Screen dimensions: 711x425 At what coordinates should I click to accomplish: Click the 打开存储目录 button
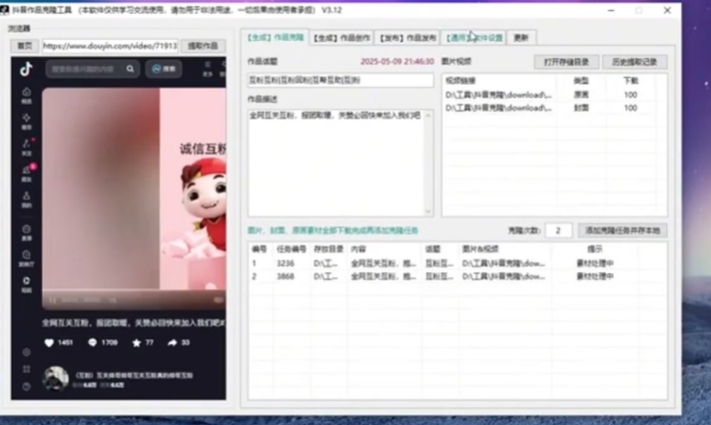(566, 62)
